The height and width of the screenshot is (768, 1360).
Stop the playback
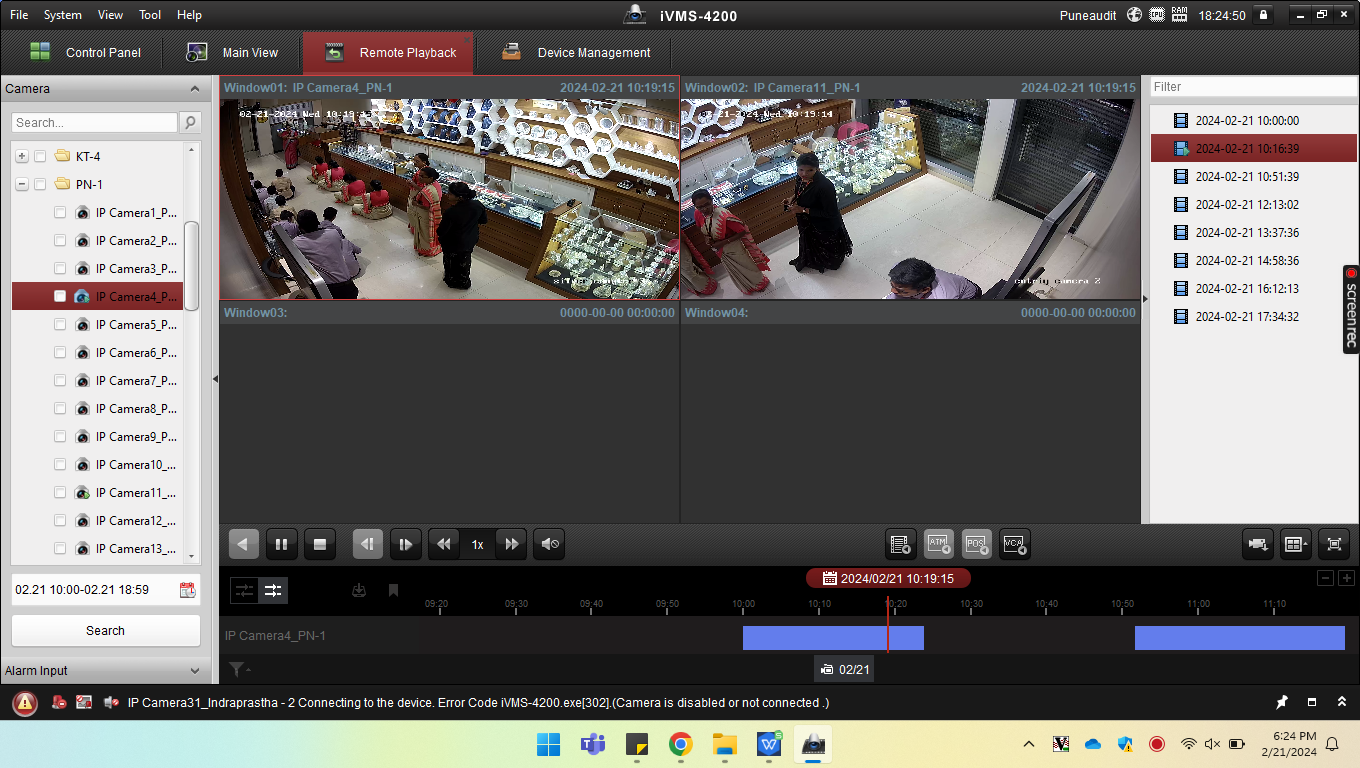coord(320,544)
